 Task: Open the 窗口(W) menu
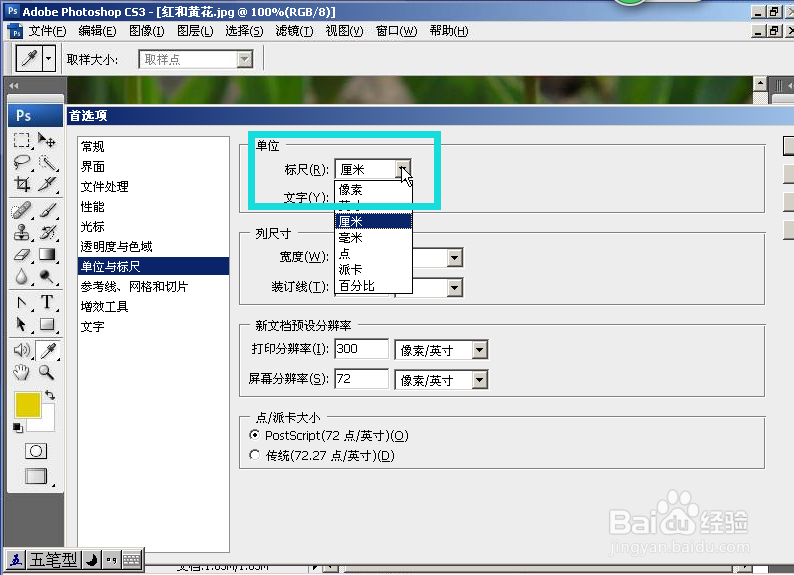point(396,31)
